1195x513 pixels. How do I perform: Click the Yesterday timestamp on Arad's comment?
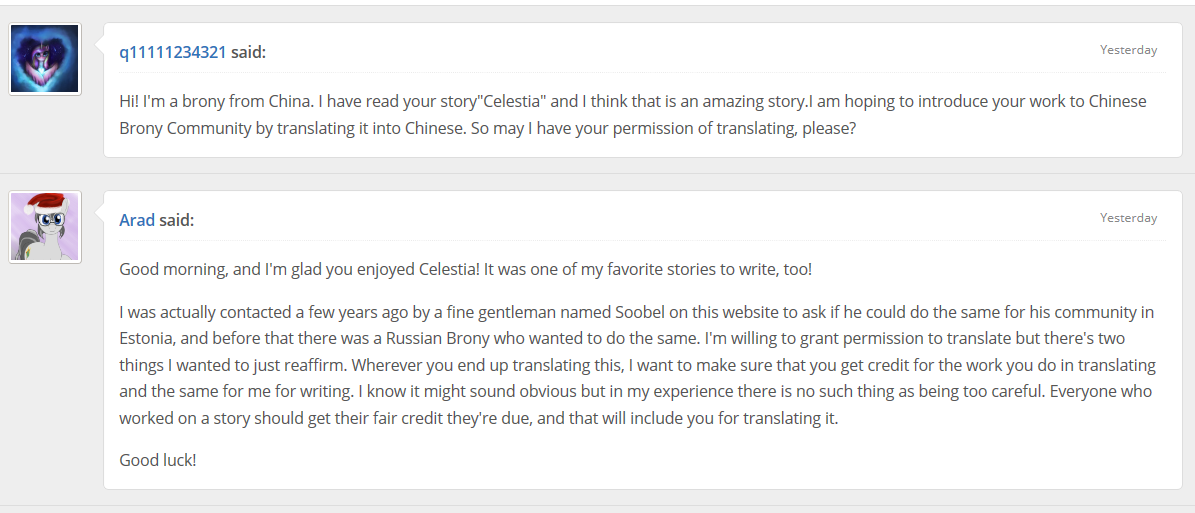coord(1128,218)
